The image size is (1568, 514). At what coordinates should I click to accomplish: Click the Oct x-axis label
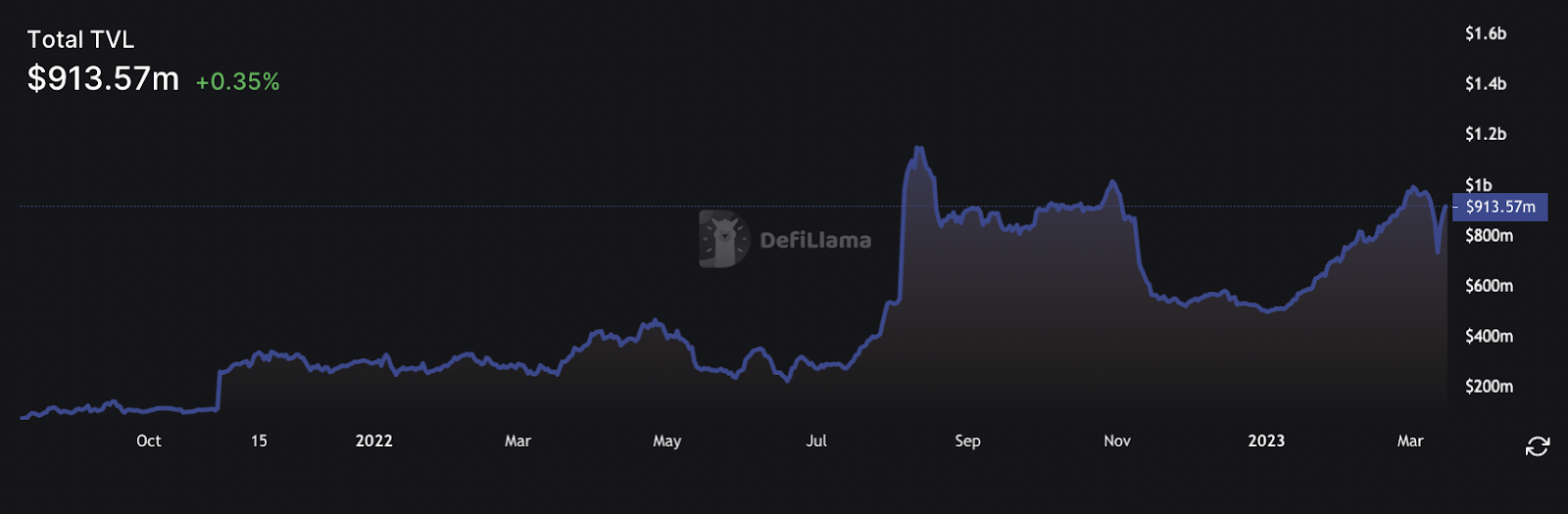tap(149, 441)
